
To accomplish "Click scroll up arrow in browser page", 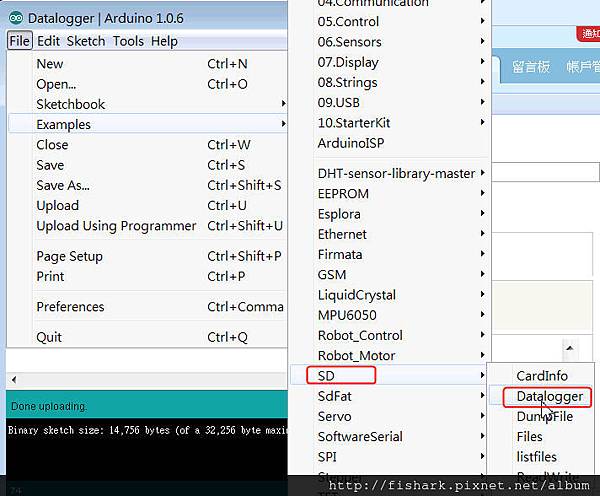I will (x=570, y=348).
